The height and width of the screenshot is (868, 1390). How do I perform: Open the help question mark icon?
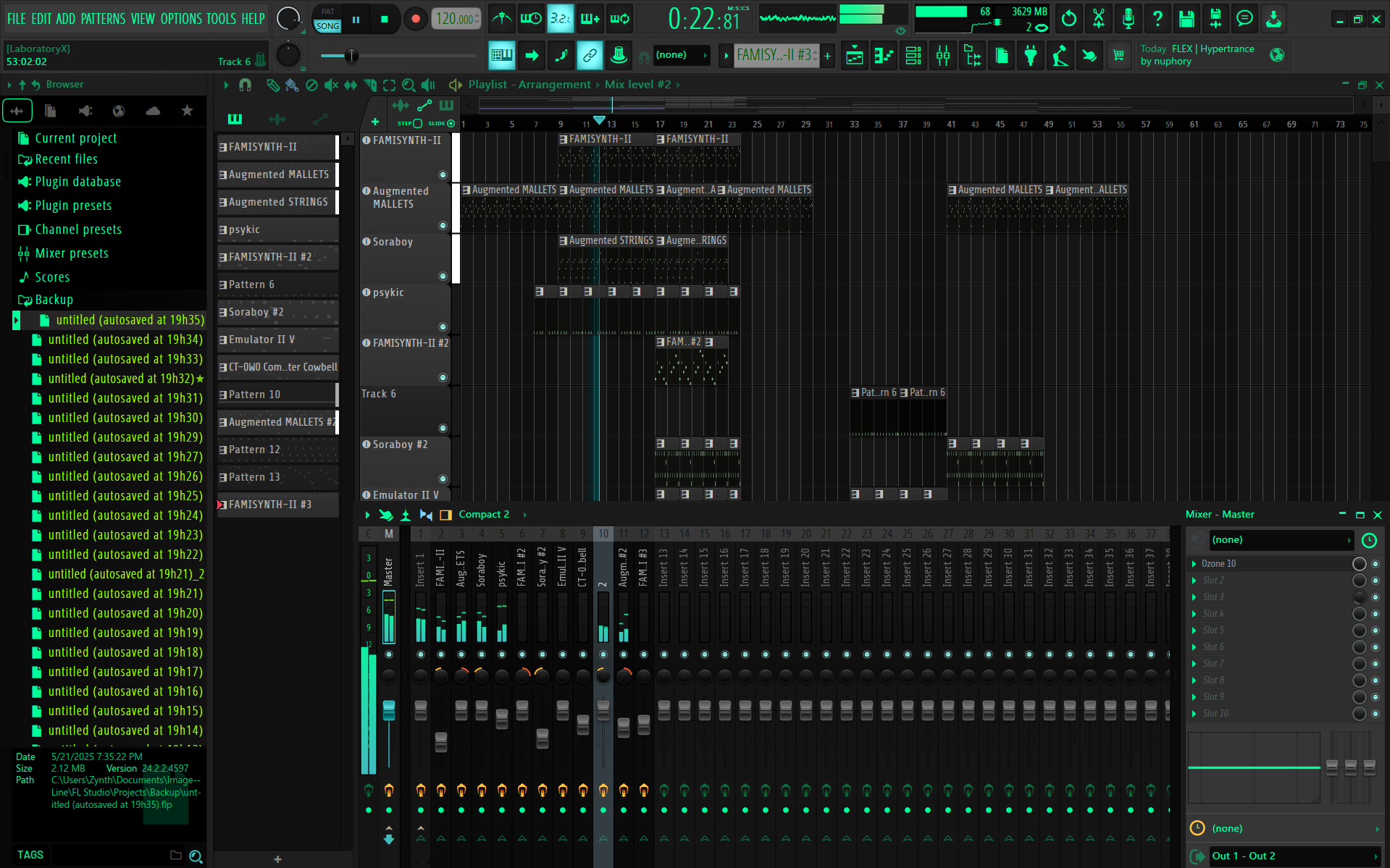(1157, 19)
